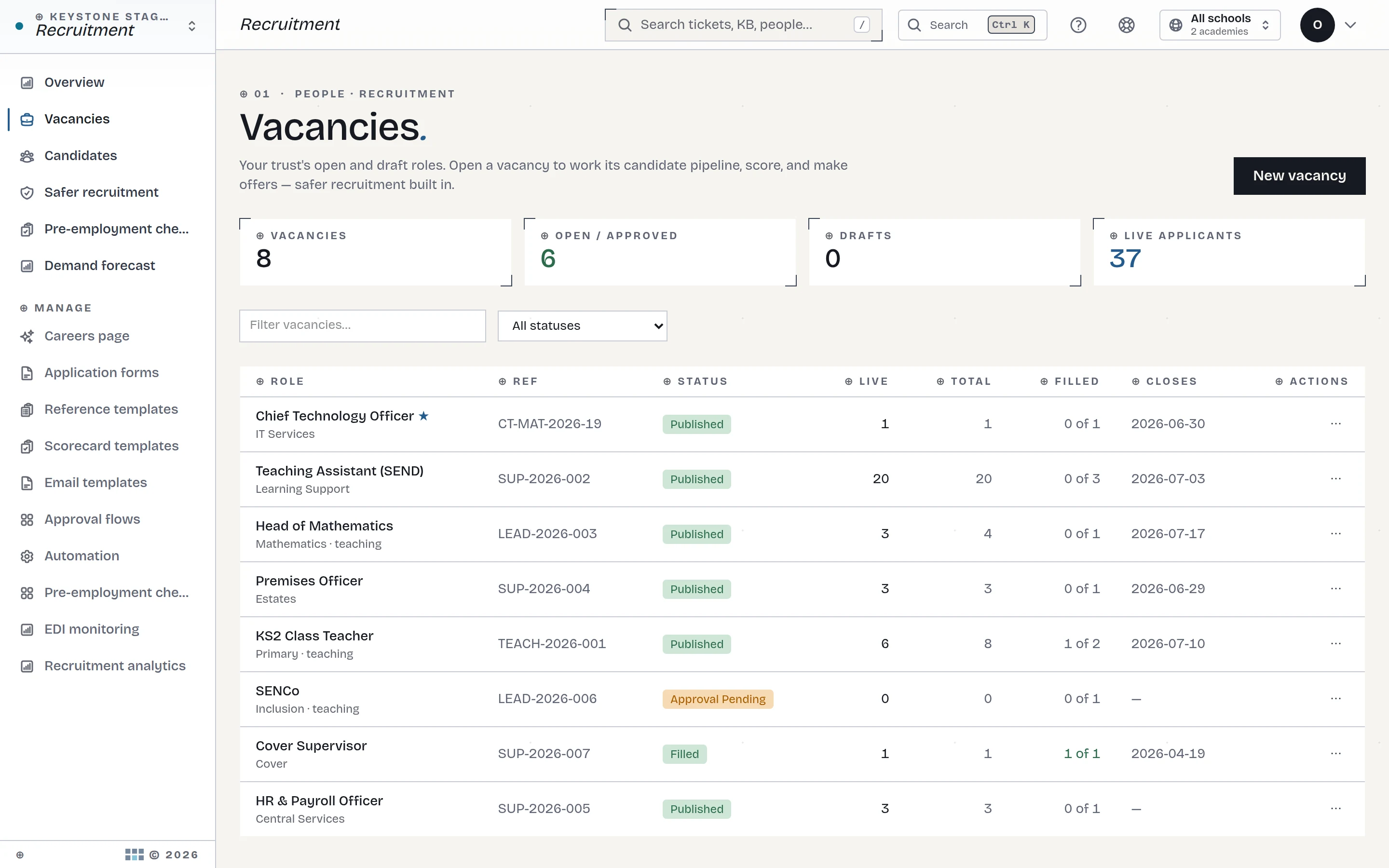This screenshot has height=868, width=1389.
Task: Click the Safer recruitment shield icon
Action: 27,193
